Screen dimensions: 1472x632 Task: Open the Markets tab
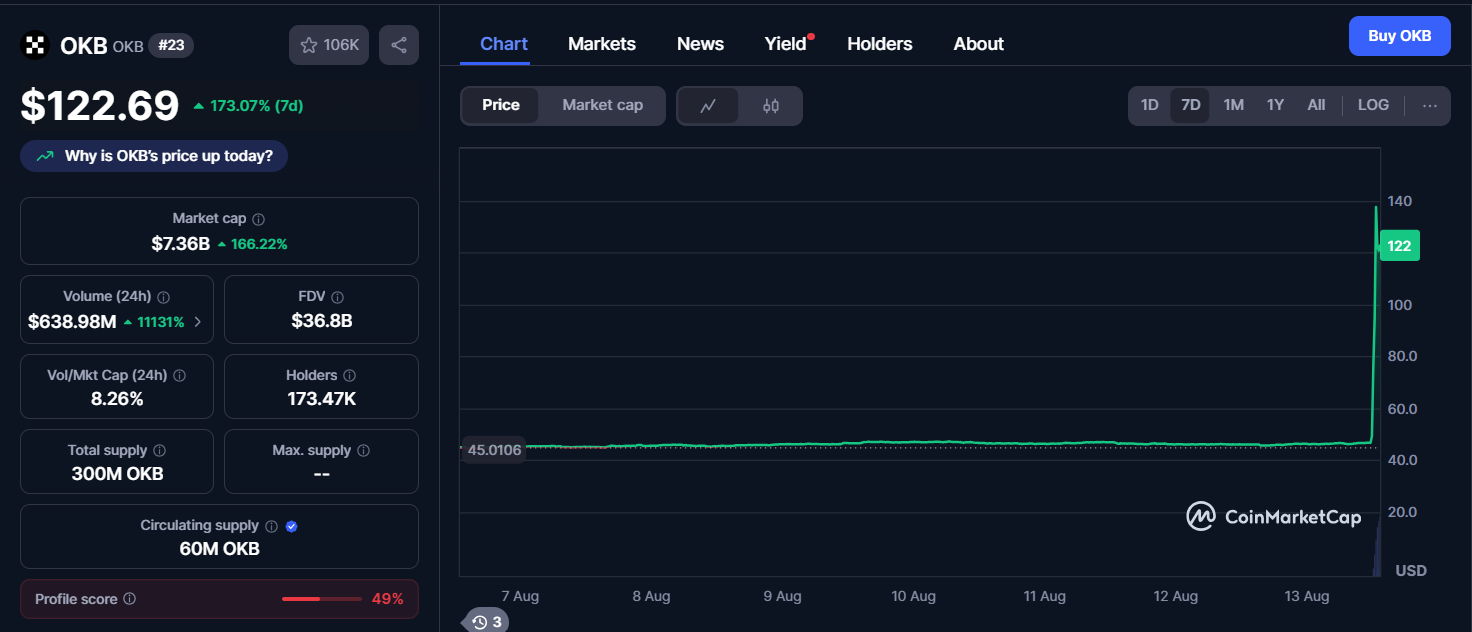click(601, 44)
